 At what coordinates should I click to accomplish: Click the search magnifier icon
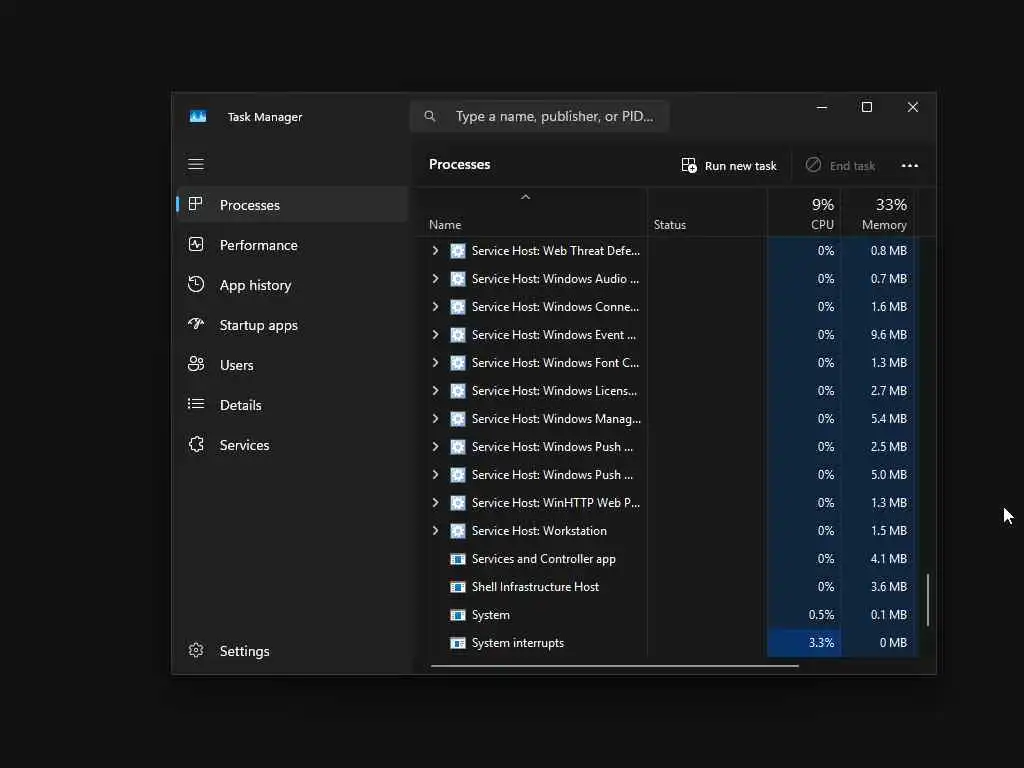[430, 116]
